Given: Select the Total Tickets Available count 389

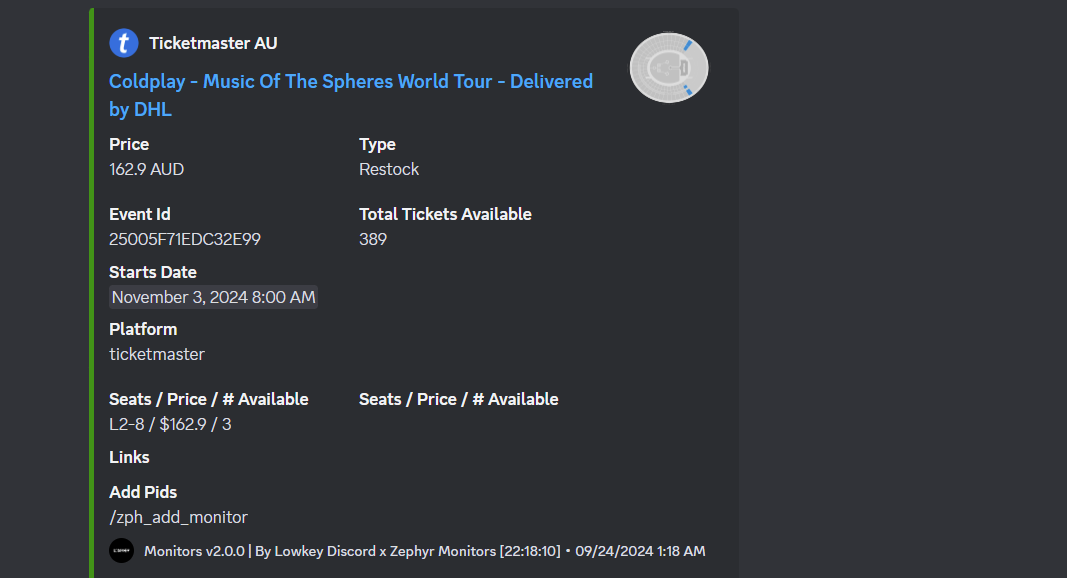Looking at the screenshot, I should click(373, 239).
